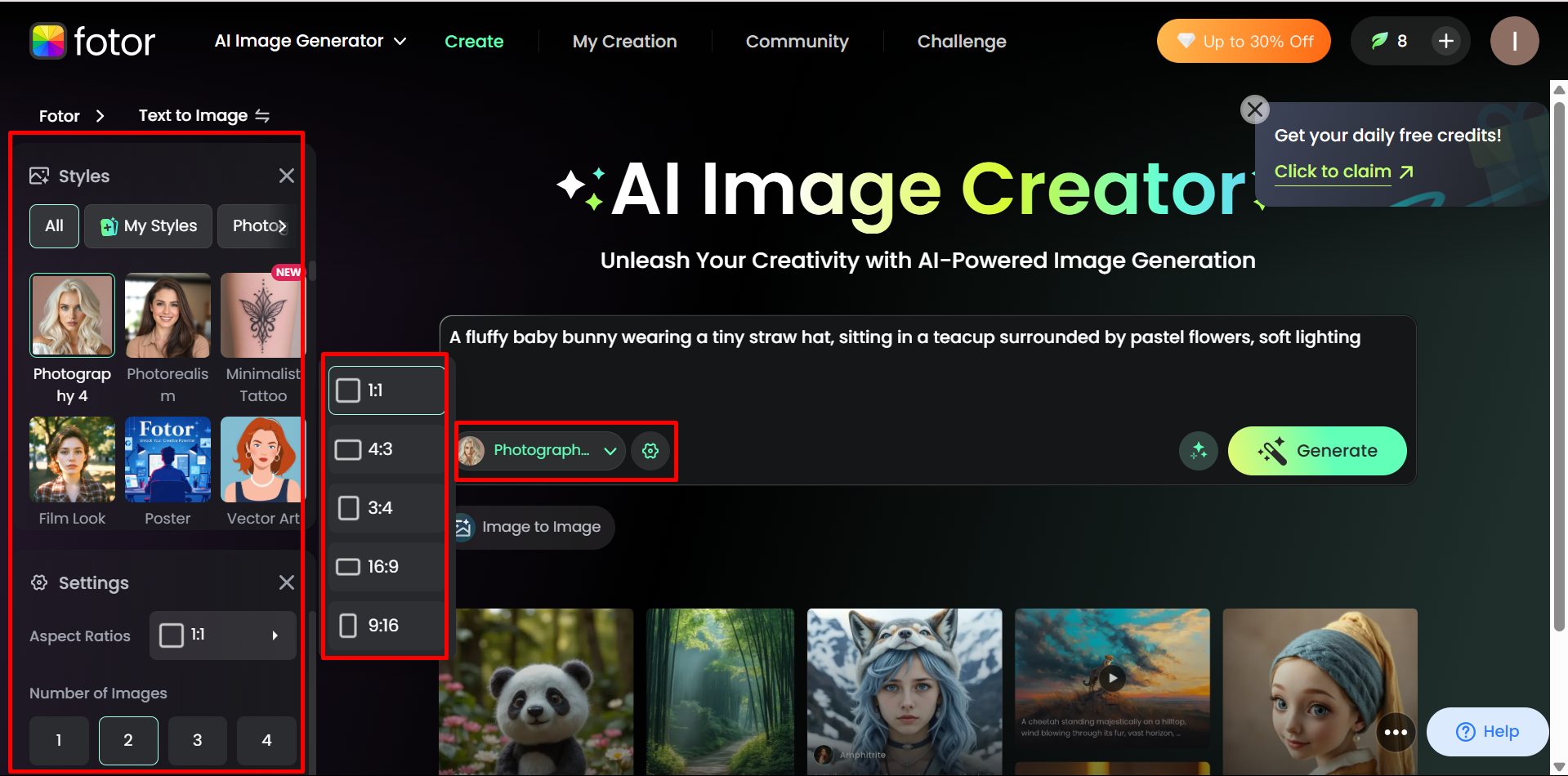Screen dimensions: 1568x776
Task: Expand the AI Image Generator dropdown
Action: pyautogui.click(x=310, y=41)
